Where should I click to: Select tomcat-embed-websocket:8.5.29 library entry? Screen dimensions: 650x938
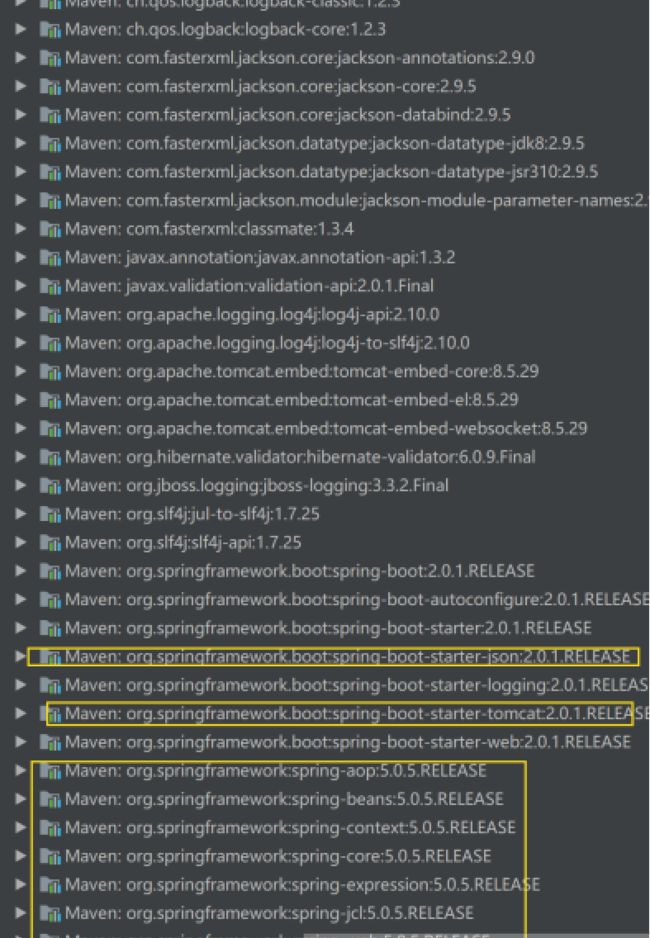(326, 429)
